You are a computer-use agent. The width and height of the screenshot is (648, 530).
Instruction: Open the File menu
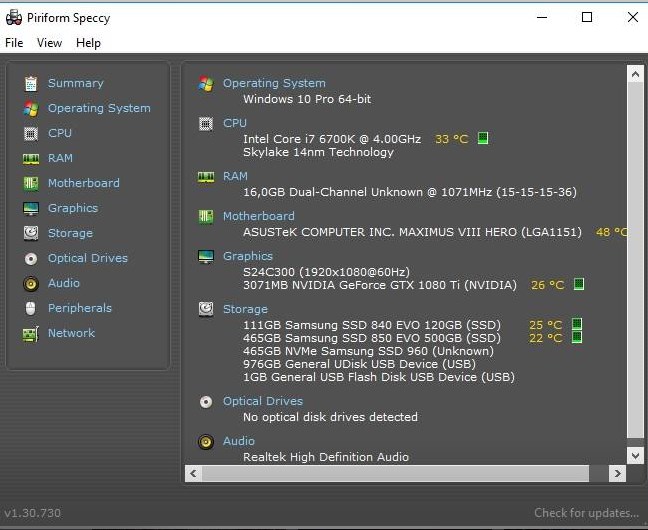pyautogui.click(x=14, y=43)
